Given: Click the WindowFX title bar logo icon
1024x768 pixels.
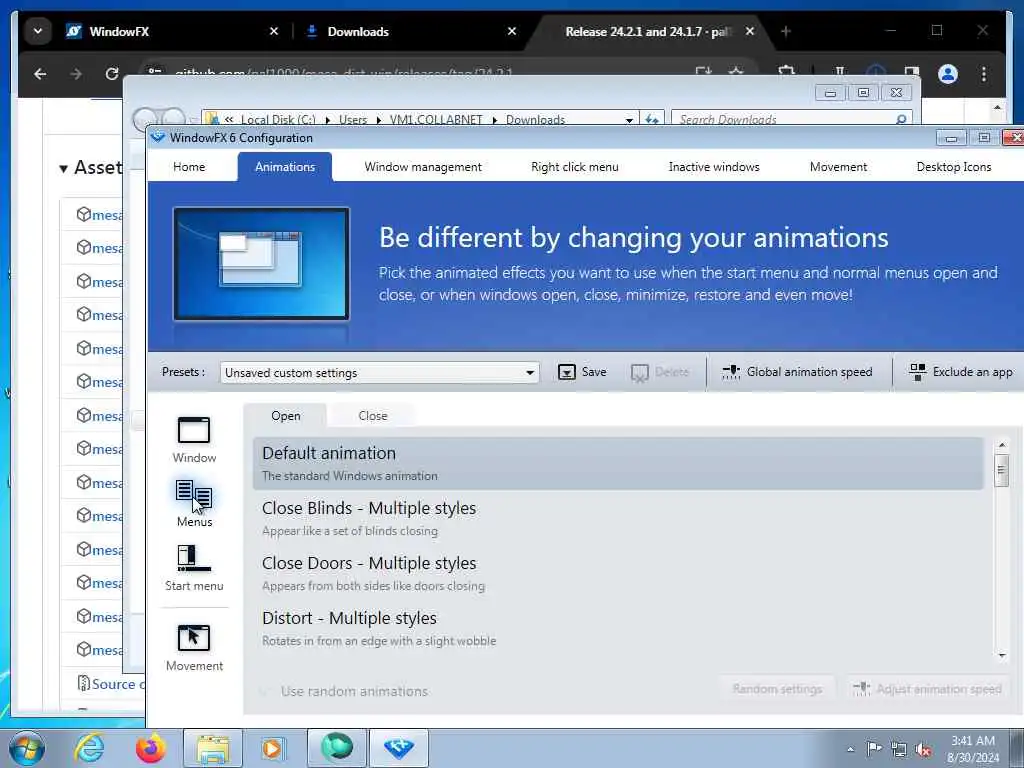Looking at the screenshot, I should [x=157, y=137].
